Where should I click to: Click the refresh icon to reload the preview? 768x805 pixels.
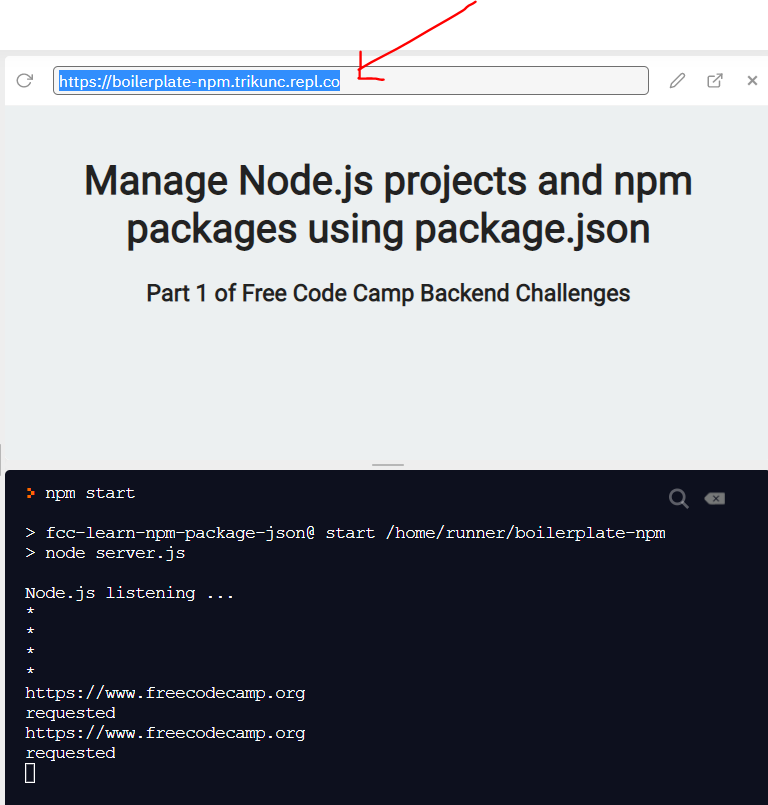(x=24, y=80)
